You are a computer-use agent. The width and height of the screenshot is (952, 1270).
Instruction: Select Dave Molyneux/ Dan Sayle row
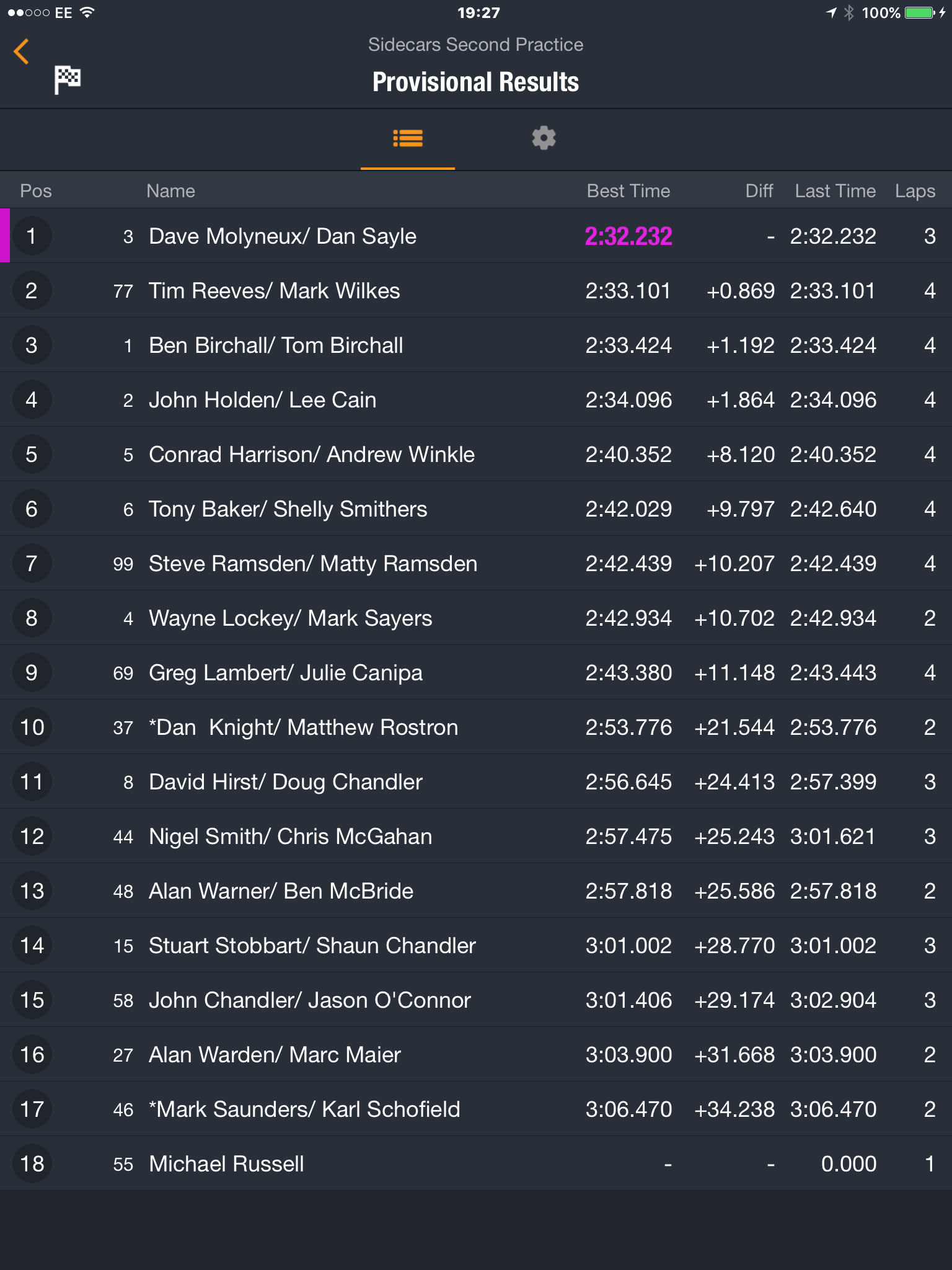(x=476, y=236)
